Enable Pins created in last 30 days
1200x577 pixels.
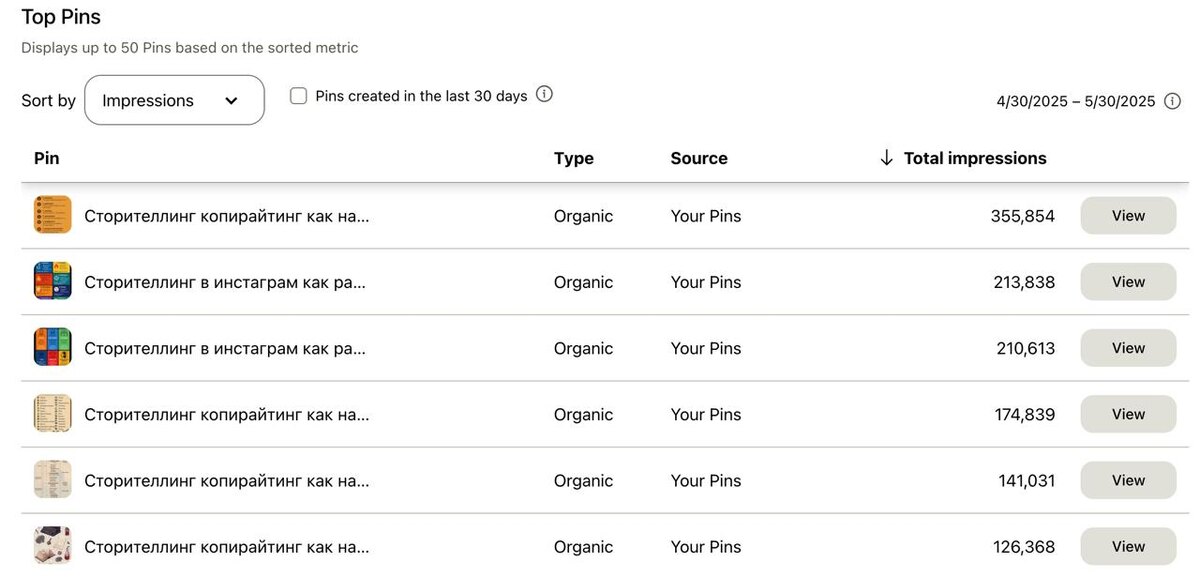tap(298, 96)
